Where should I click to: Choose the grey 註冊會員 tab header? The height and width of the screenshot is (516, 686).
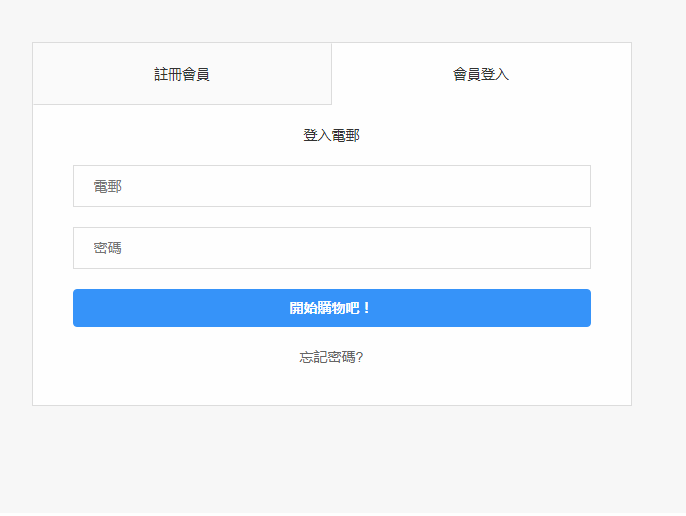[182, 74]
